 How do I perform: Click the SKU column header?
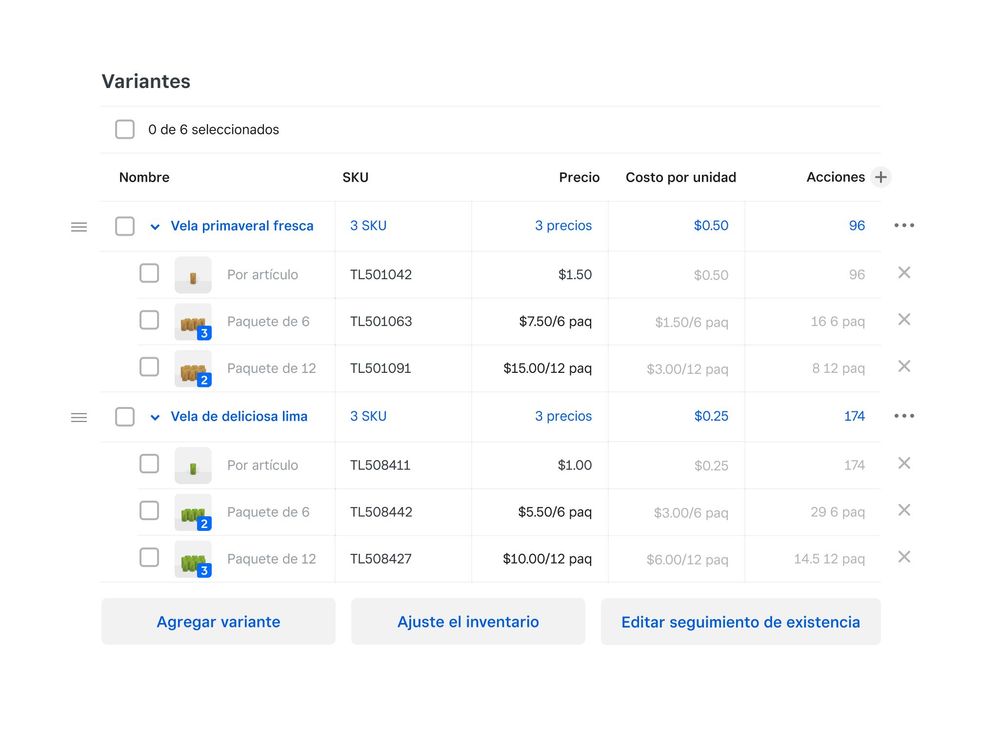pos(355,177)
